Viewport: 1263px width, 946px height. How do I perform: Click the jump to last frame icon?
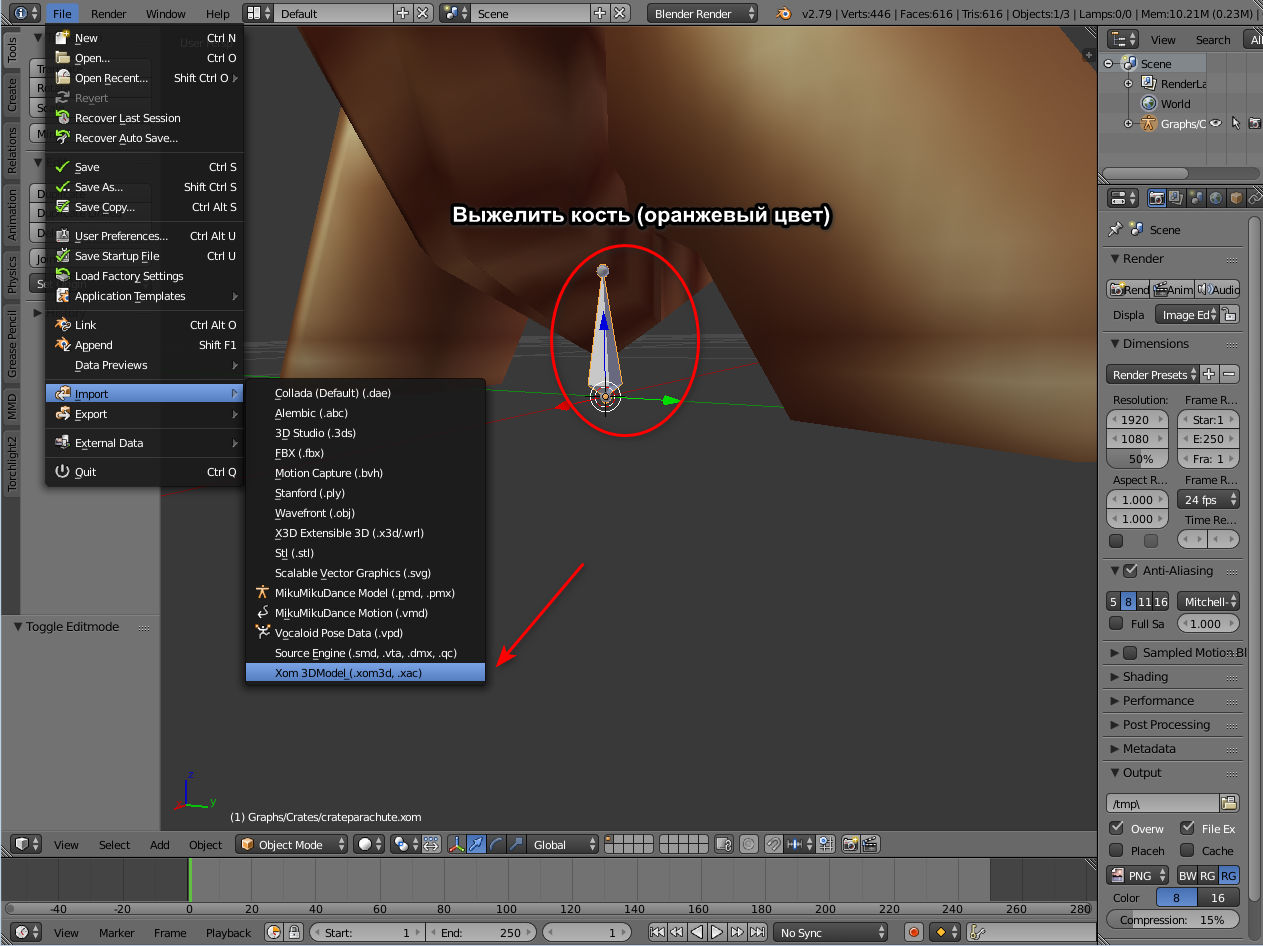point(757,932)
